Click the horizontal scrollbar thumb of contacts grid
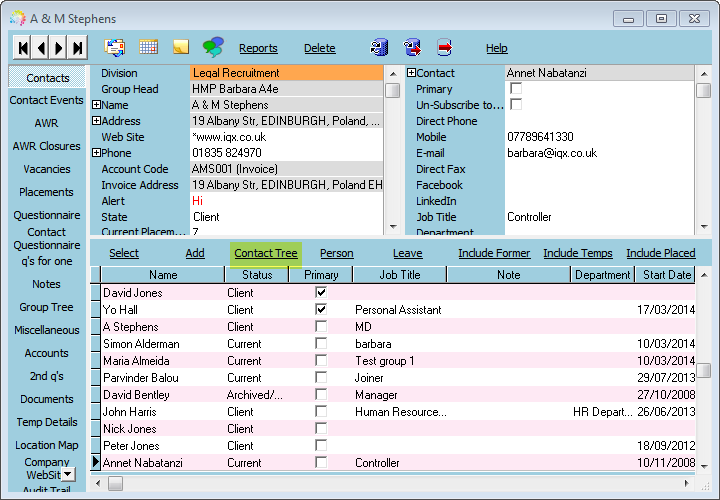Screen dimensions: 720x500 (115, 483)
